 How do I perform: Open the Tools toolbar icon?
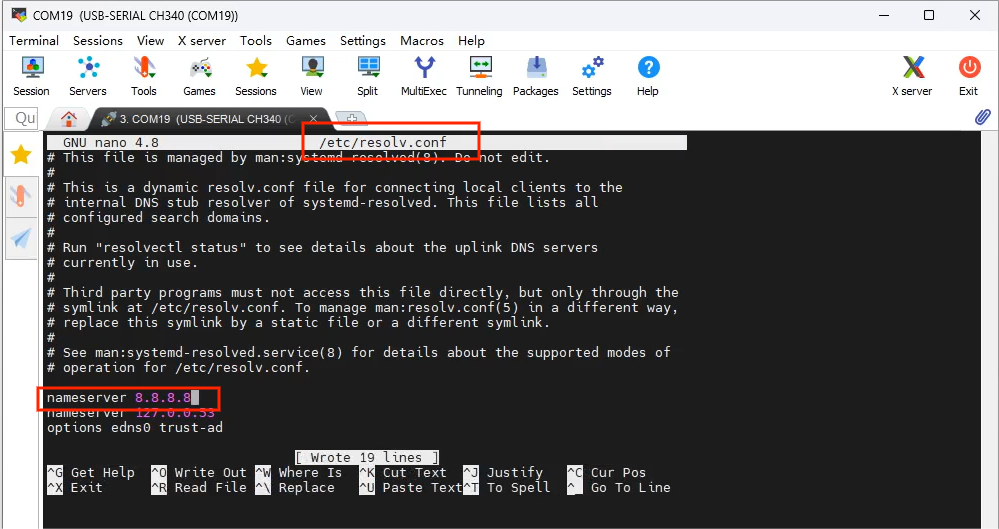144,76
